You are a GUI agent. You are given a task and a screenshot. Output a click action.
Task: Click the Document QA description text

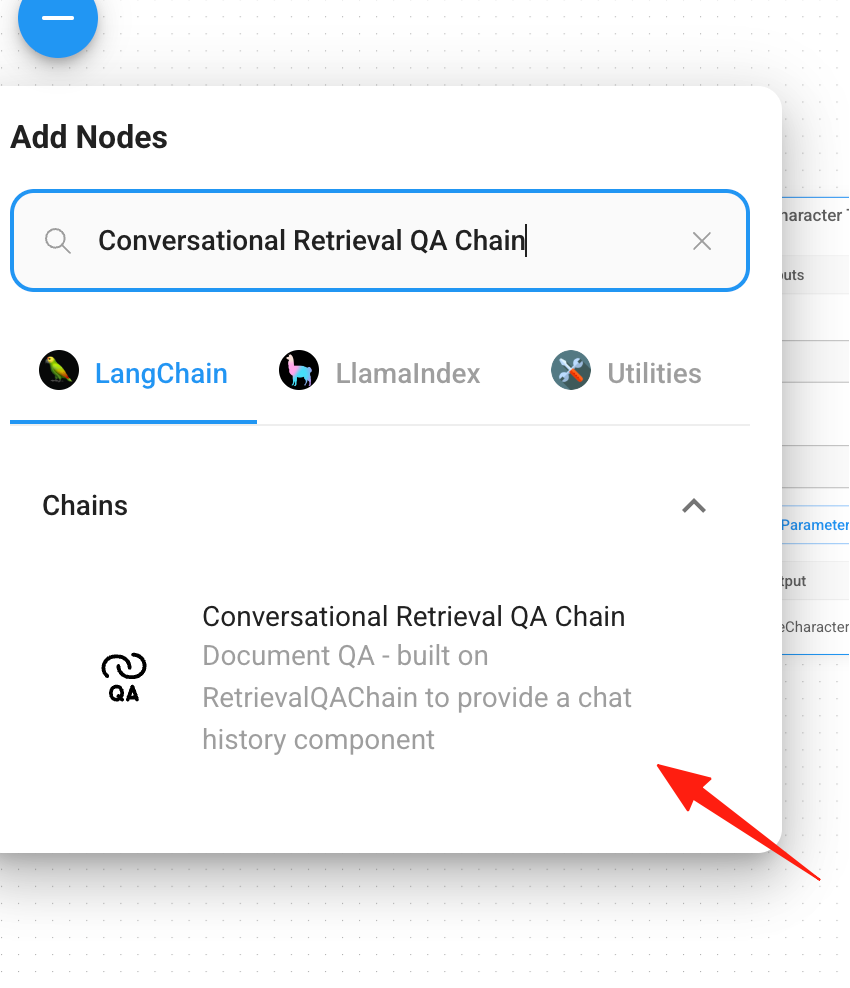click(416, 698)
